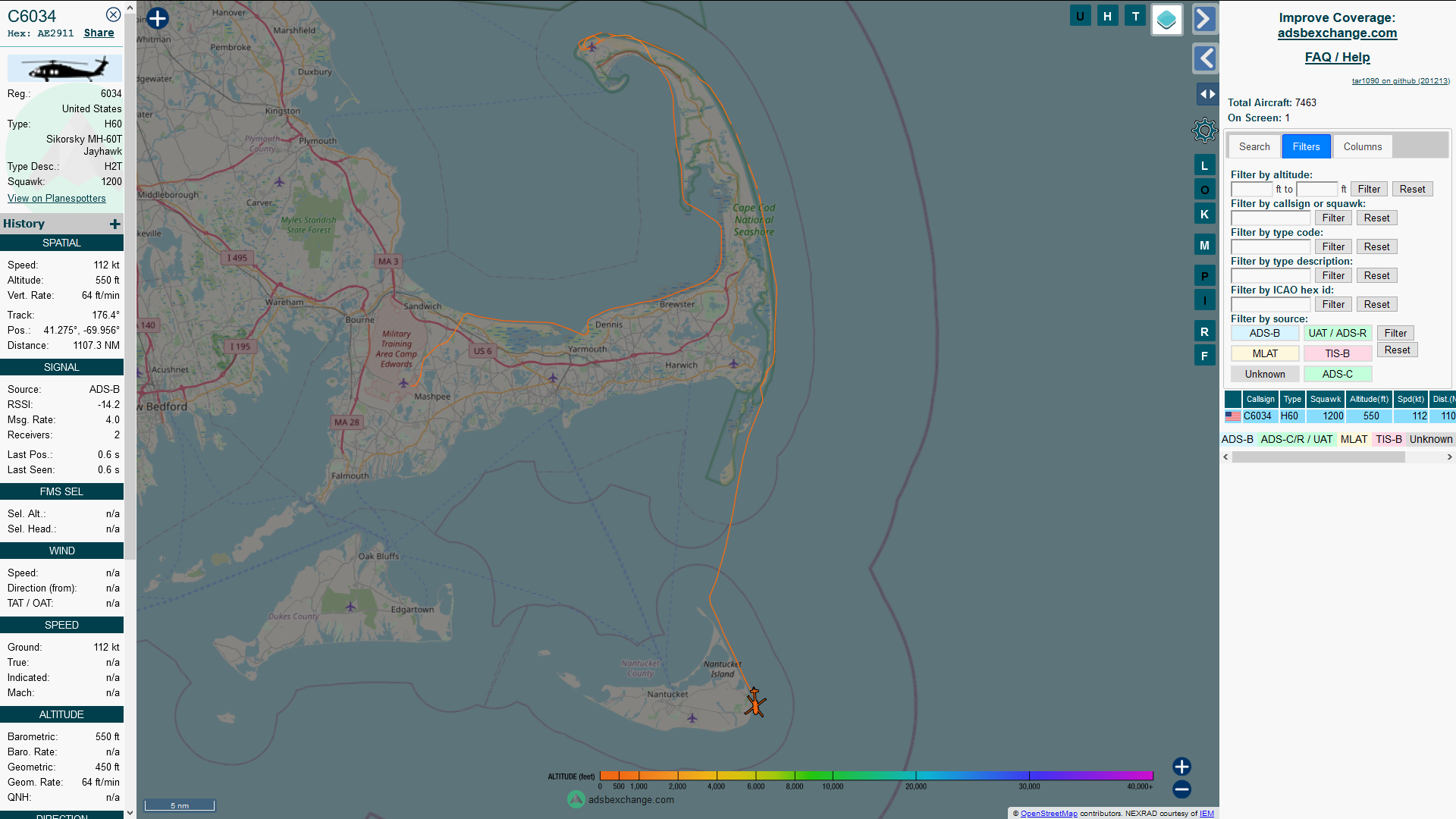
Task: Switch to the Filters tab
Action: point(1306,146)
